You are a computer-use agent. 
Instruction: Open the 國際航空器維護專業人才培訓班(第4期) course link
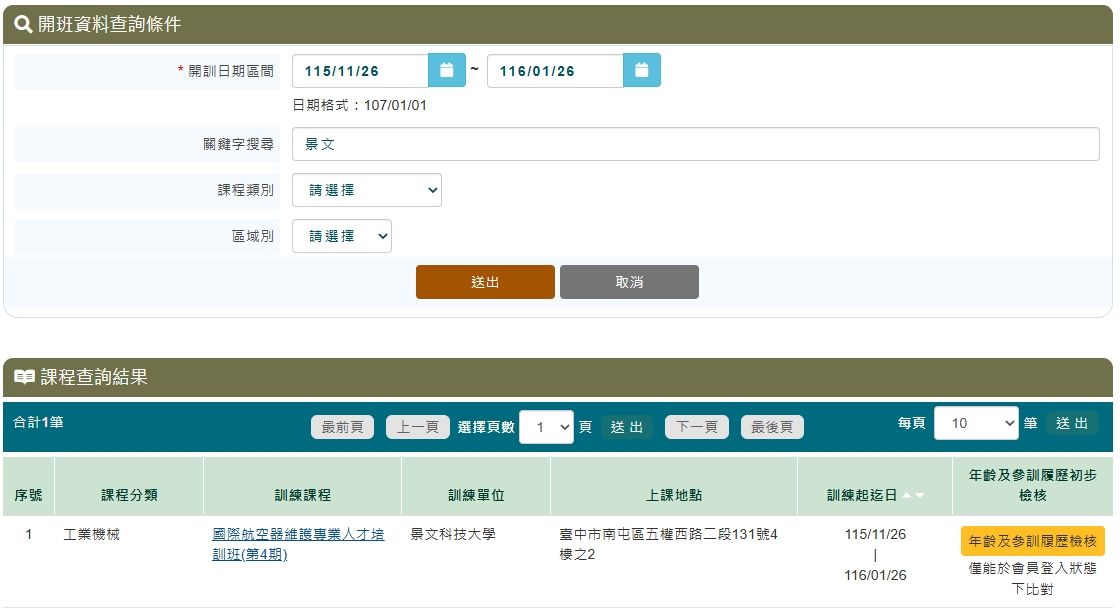(298, 544)
